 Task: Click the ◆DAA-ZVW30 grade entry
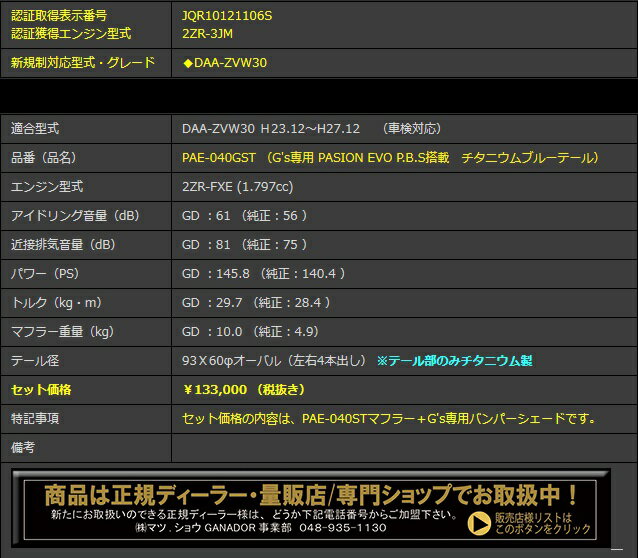pyautogui.click(x=225, y=62)
